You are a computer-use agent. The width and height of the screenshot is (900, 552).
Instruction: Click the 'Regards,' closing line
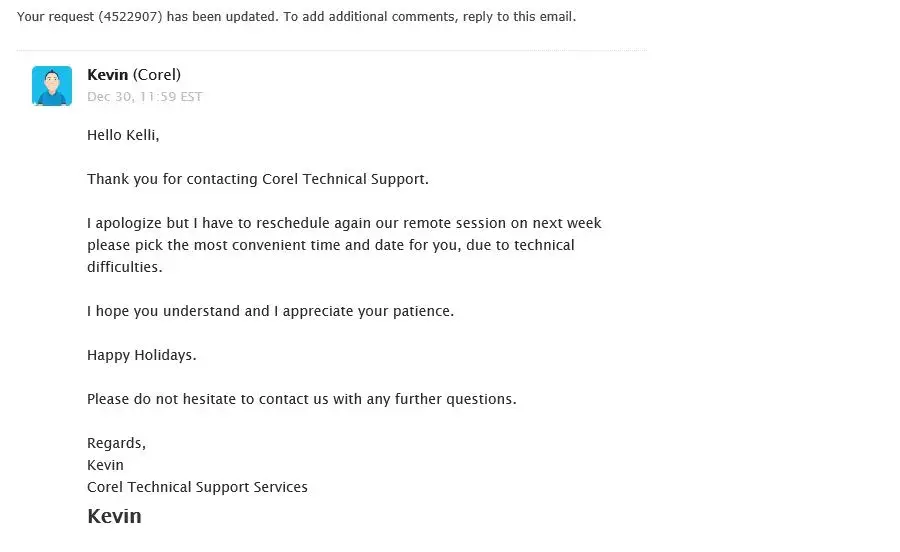click(116, 443)
